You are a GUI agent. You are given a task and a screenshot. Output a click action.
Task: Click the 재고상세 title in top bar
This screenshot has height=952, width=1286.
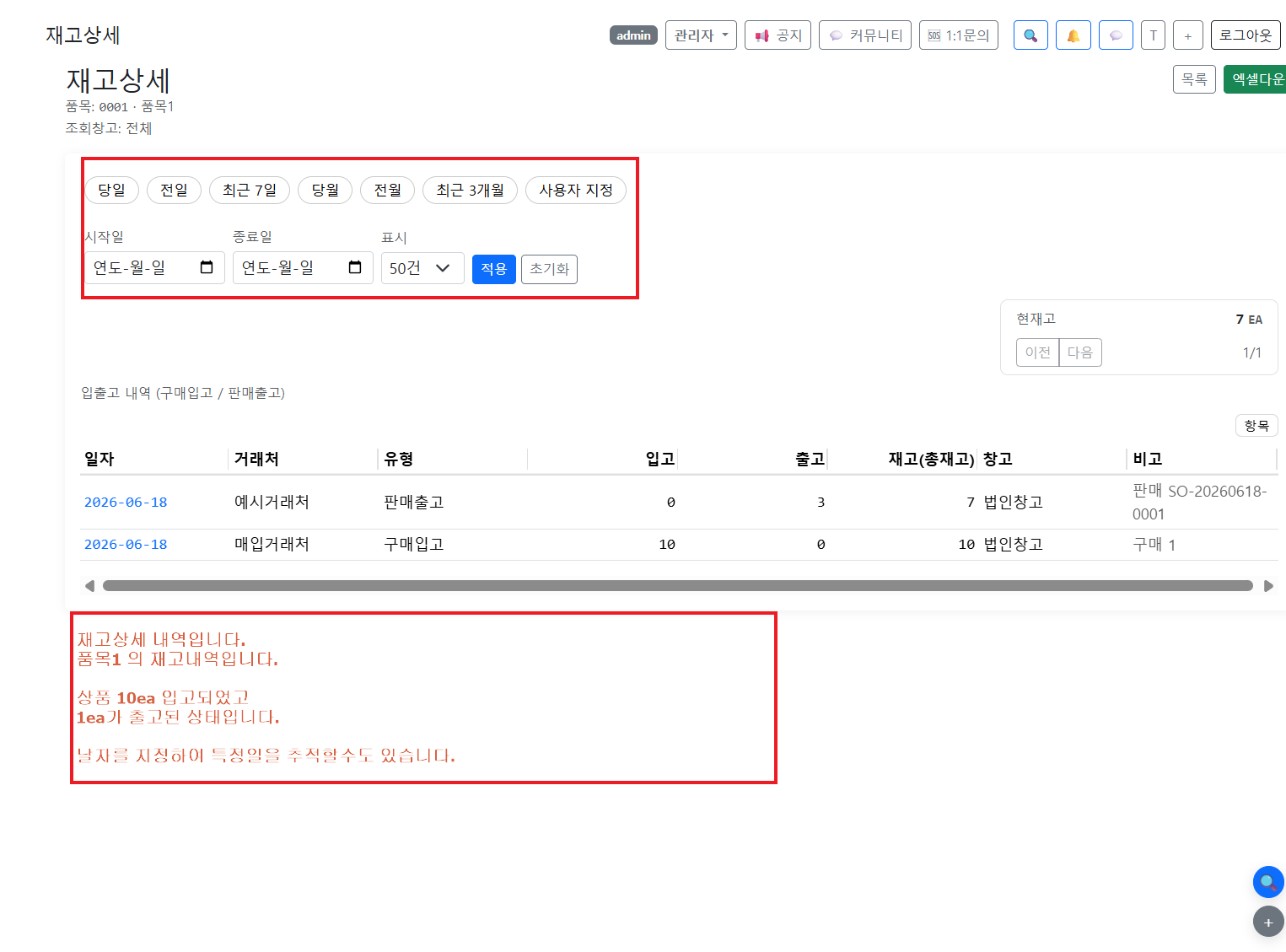point(83,35)
